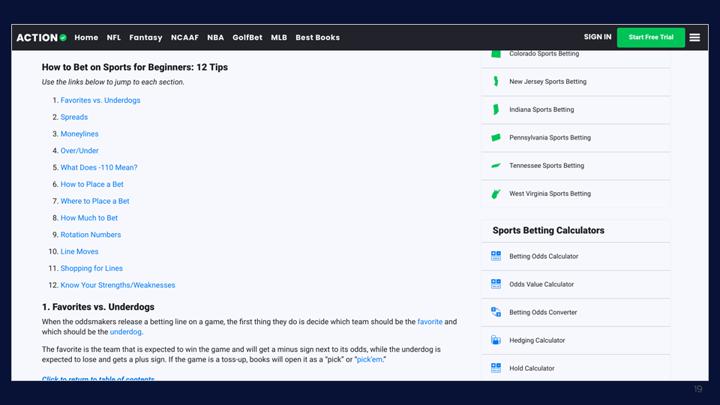Viewport: 720px width, 405px height.
Task: Open Betting Odds Calculator link
Action: click(x=544, y=256)
